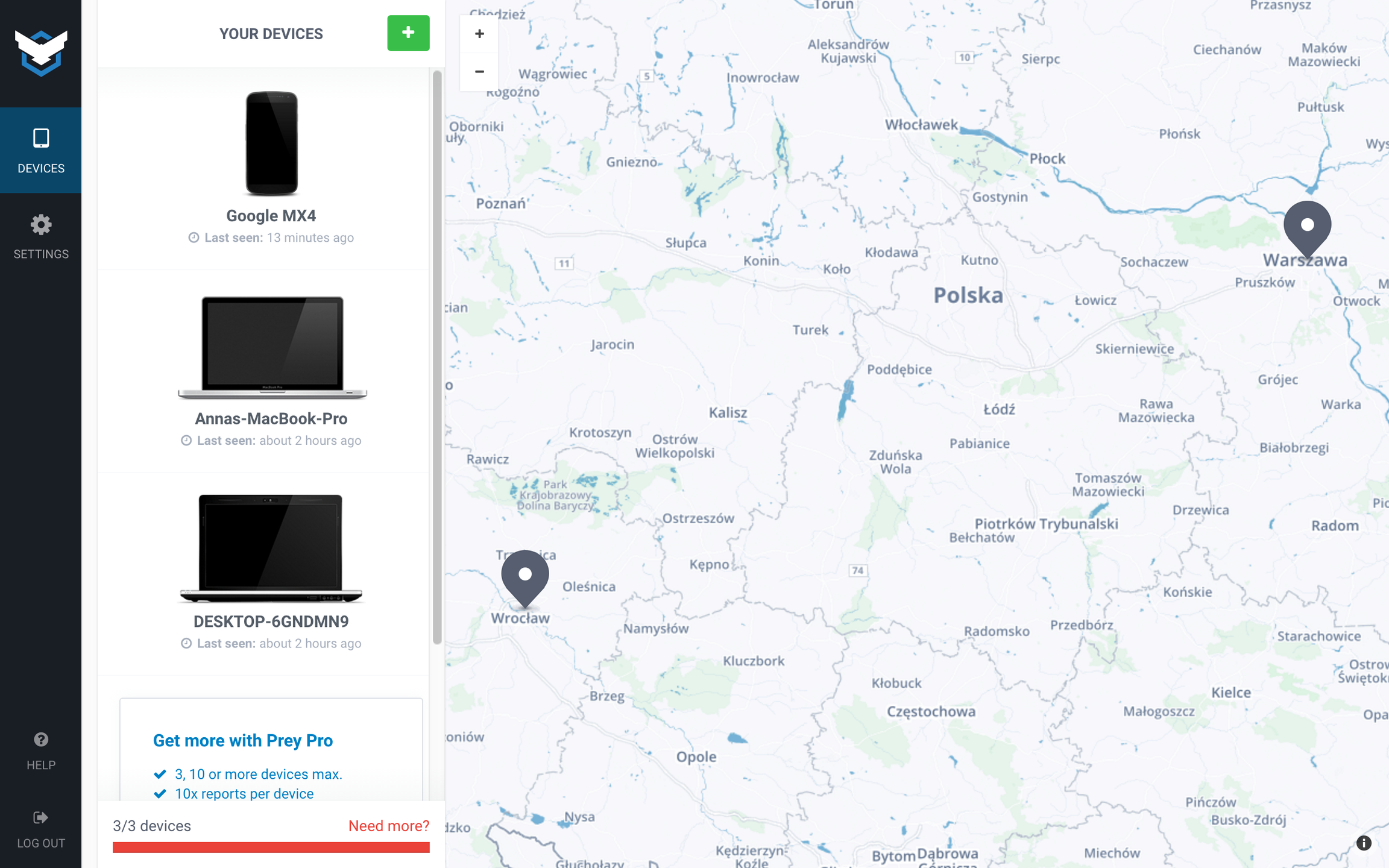Click the clock icon beside Google MX4 last seen

(194, 237)
